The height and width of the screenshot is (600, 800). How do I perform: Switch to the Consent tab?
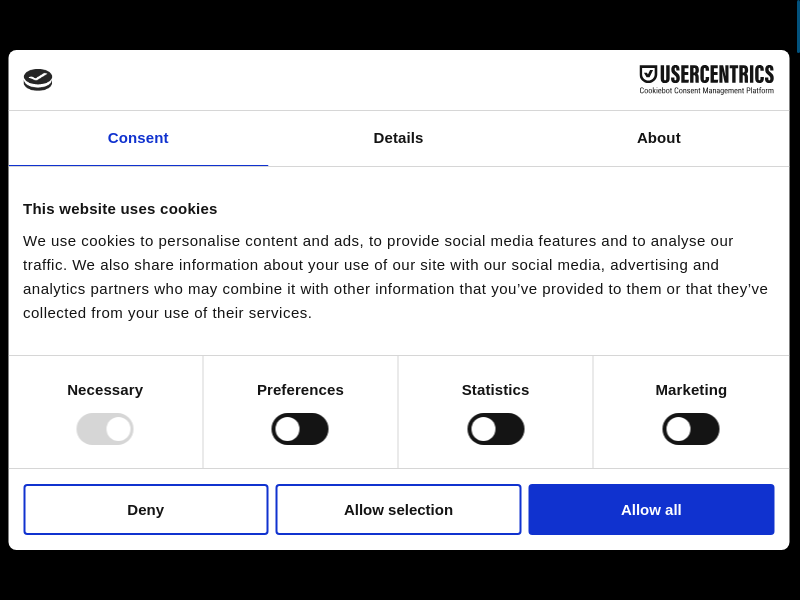tap(138, 138)
